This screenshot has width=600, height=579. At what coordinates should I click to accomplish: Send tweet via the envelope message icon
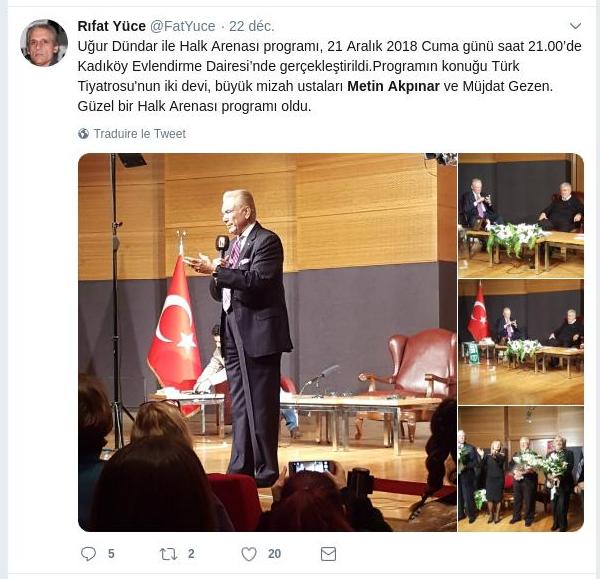(328, 554)
